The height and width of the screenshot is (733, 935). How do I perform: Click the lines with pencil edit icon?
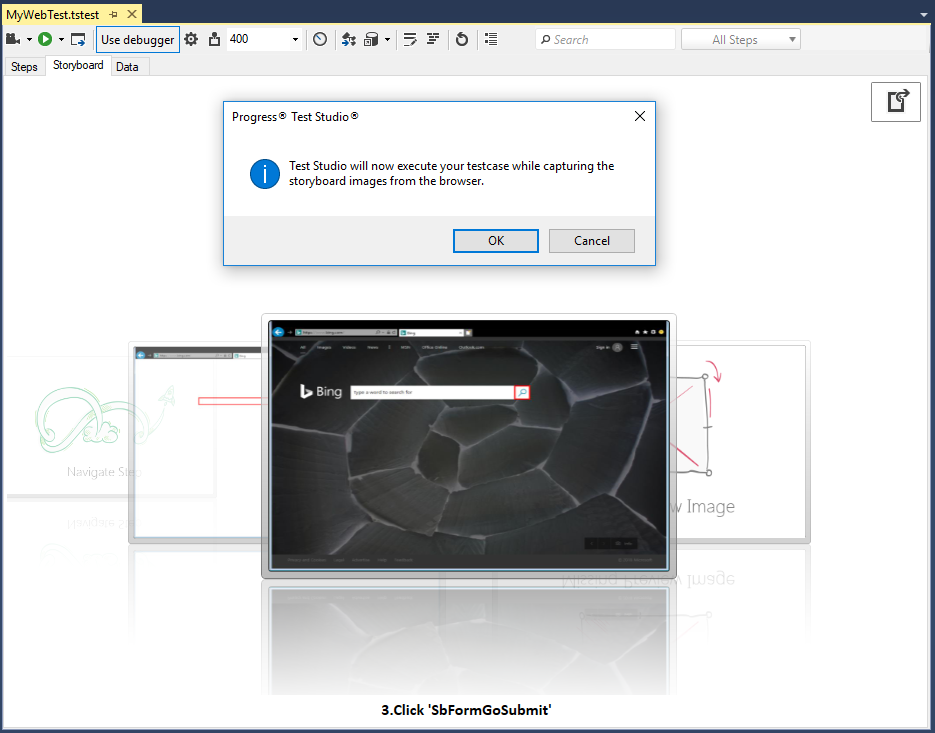pos(410,39)
